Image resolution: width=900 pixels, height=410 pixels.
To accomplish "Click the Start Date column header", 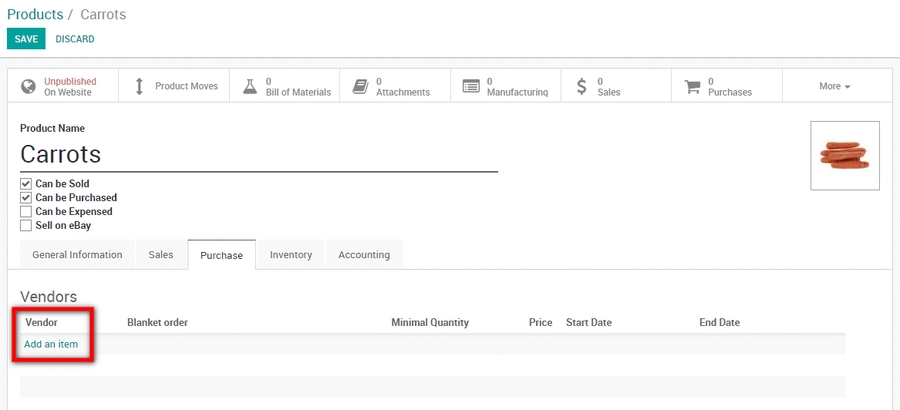I will pos(589,322).
